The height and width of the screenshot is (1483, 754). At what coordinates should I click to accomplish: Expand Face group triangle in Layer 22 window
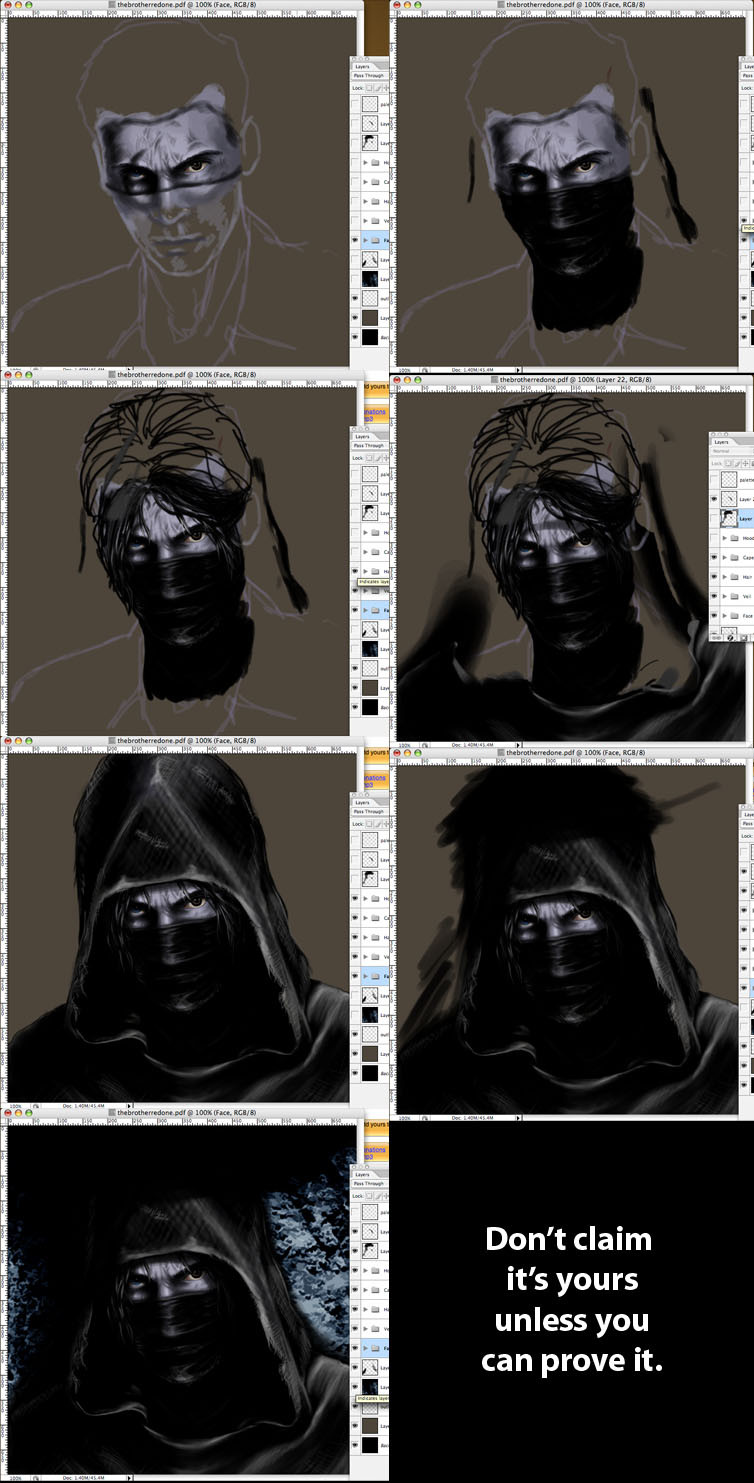724,615
